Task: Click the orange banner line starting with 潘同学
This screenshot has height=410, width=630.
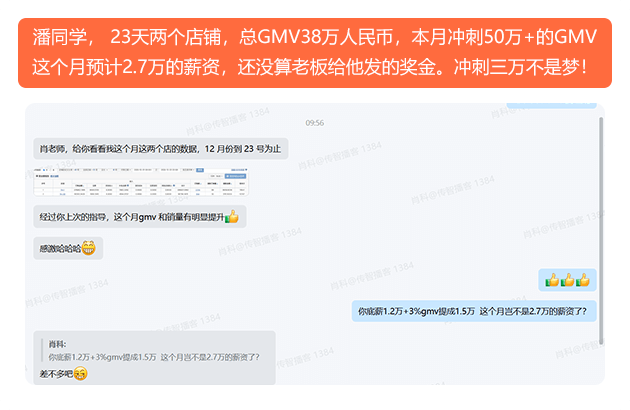Action: [x=315, y=37]
